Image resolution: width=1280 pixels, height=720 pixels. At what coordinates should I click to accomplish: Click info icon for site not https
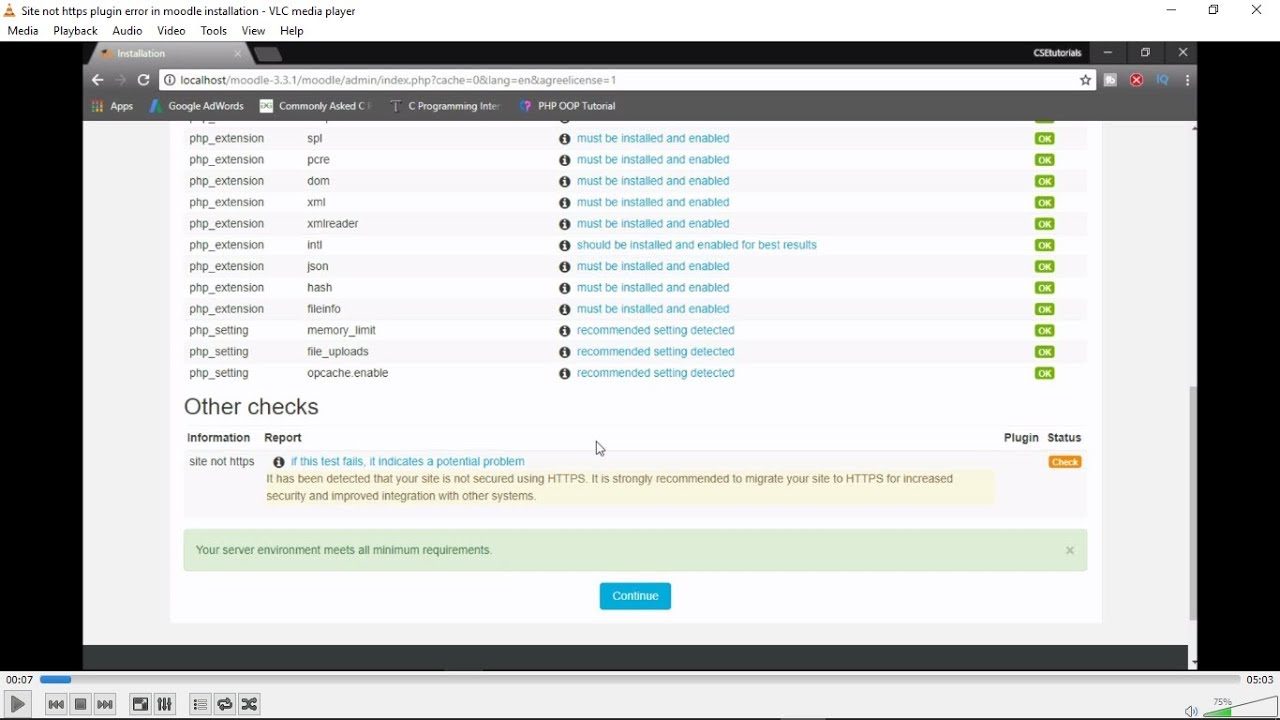coord(279,463)
